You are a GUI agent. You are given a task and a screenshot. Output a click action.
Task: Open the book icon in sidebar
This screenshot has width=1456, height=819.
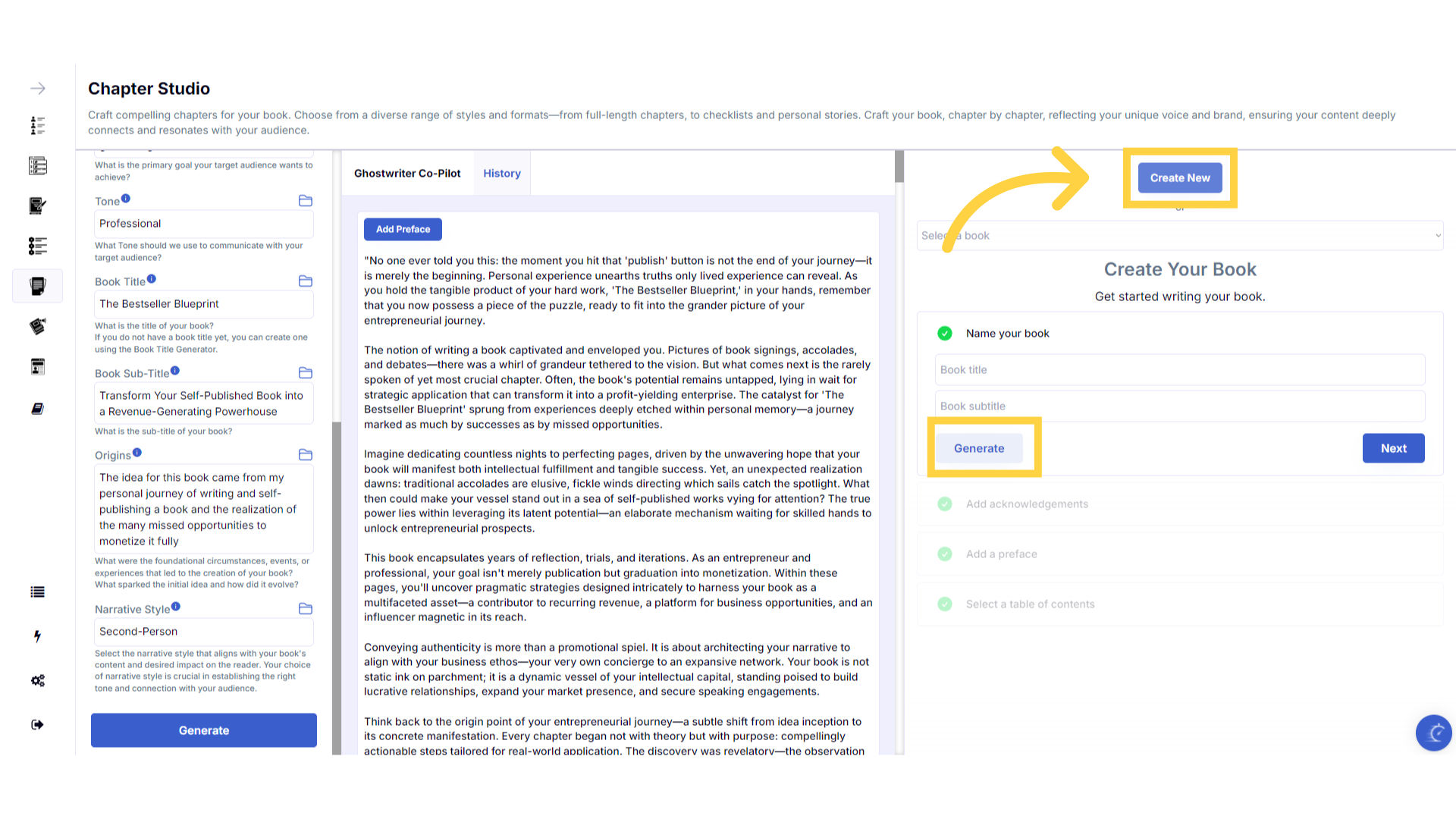pos(38,409)
